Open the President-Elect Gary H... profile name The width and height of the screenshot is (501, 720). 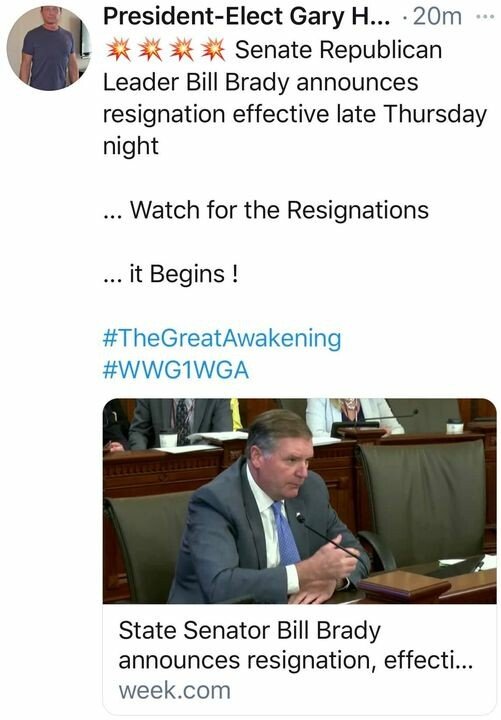coord(247,17)
